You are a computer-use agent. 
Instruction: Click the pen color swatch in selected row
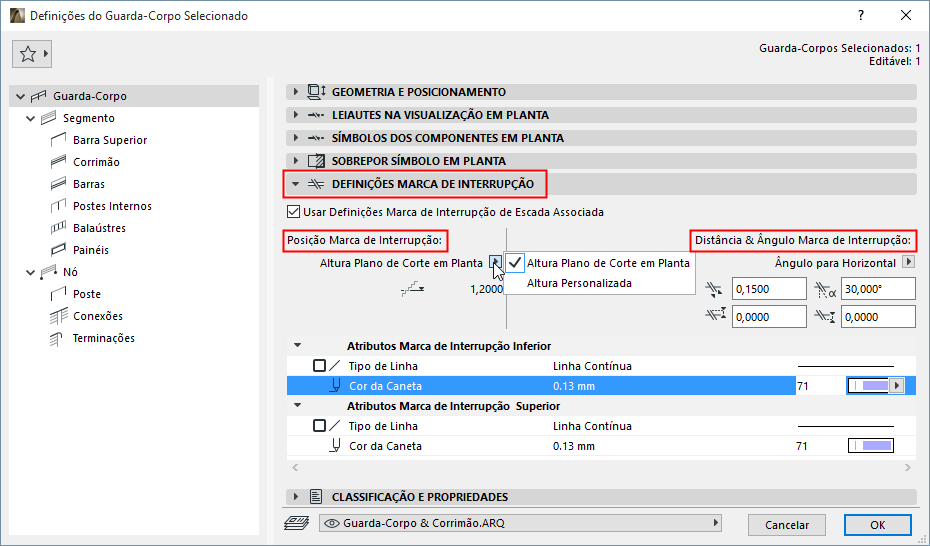pyautogui.click(x=868, y=385)
